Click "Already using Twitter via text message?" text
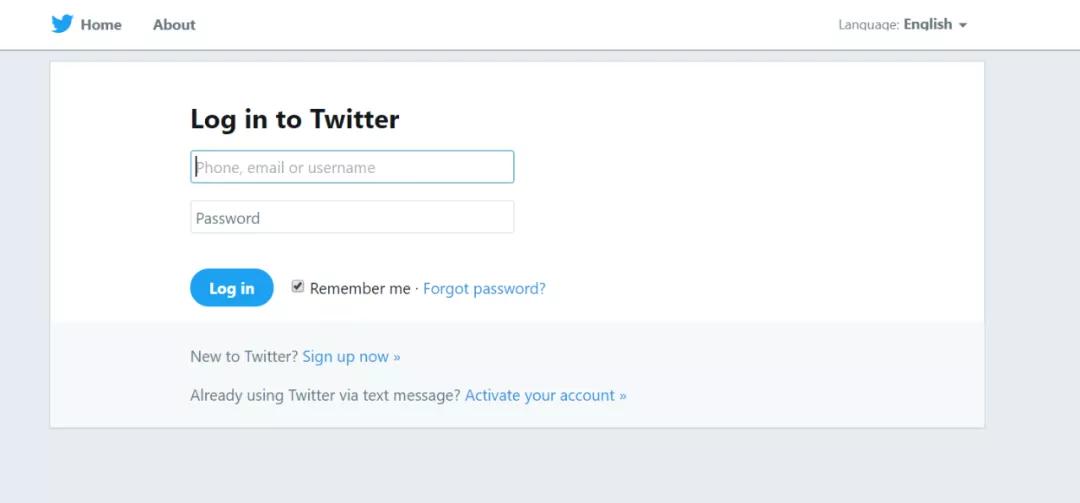Image resolution: width=1080 pixels, height=503 pixels. (325, 396)
